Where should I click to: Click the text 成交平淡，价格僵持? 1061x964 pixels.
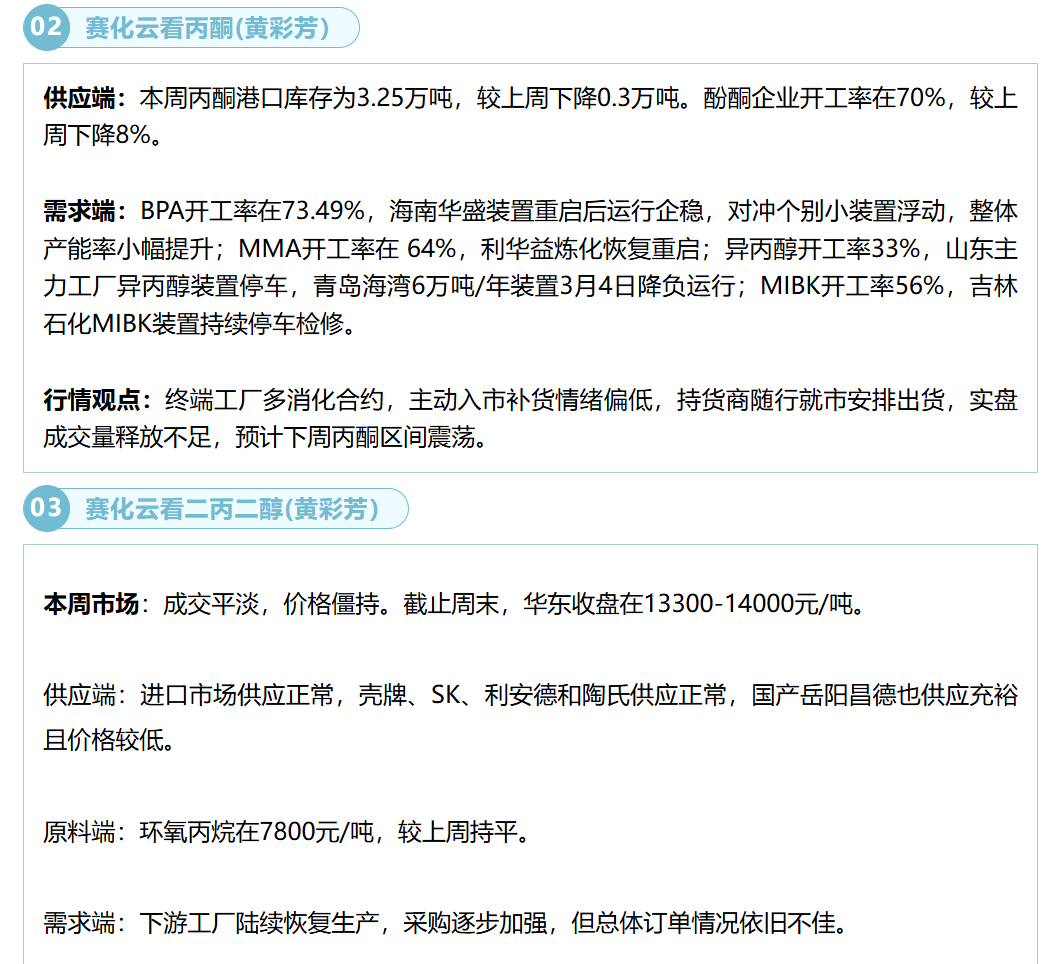(x=271, y=604)
